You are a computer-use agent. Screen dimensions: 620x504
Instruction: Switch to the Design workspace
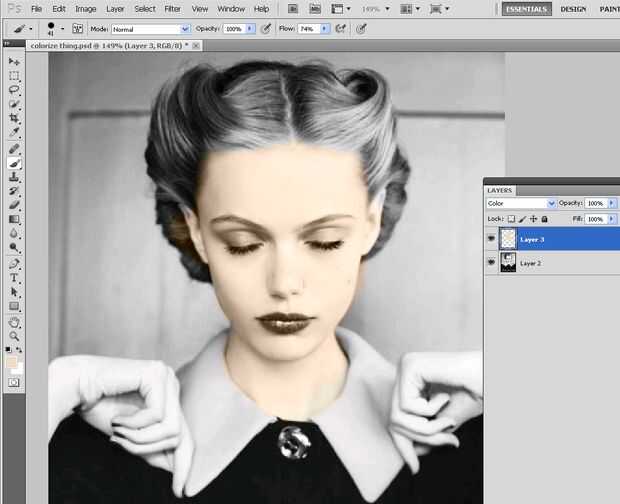click(x=573, y=9)
